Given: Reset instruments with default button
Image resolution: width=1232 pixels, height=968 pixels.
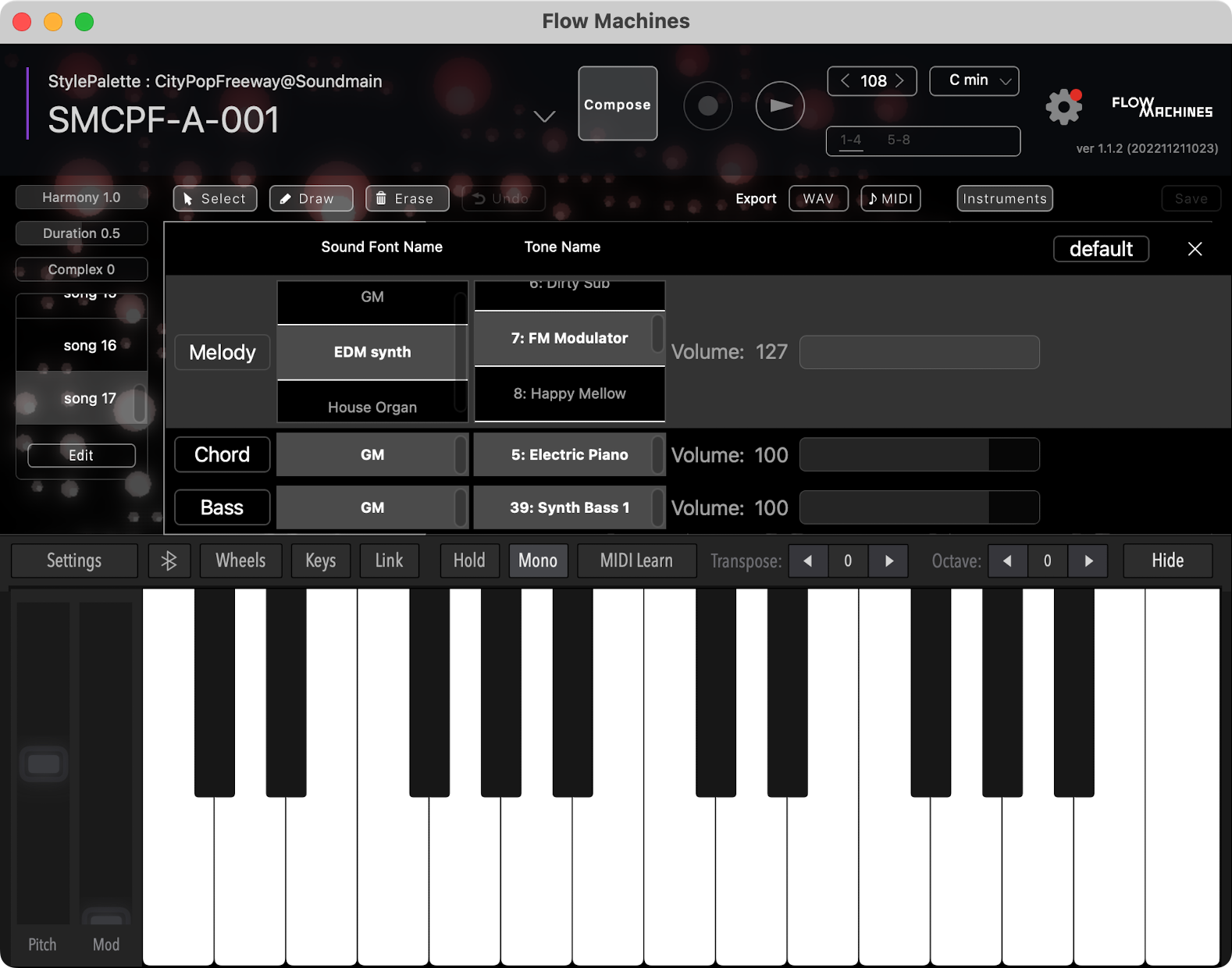Looking at the screenshot, I should point(1101,249).
